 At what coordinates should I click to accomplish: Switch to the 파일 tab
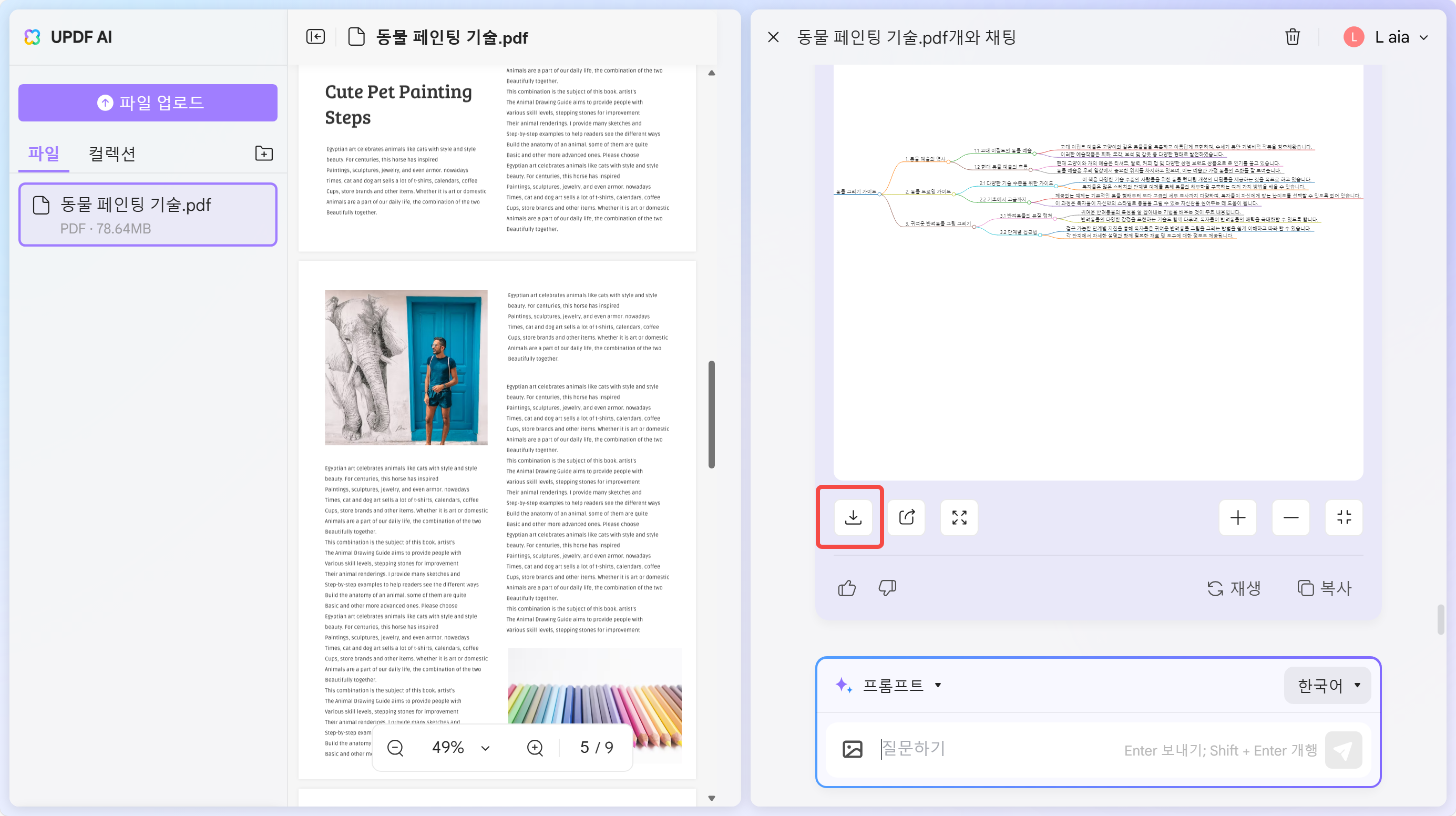[44, 153]
